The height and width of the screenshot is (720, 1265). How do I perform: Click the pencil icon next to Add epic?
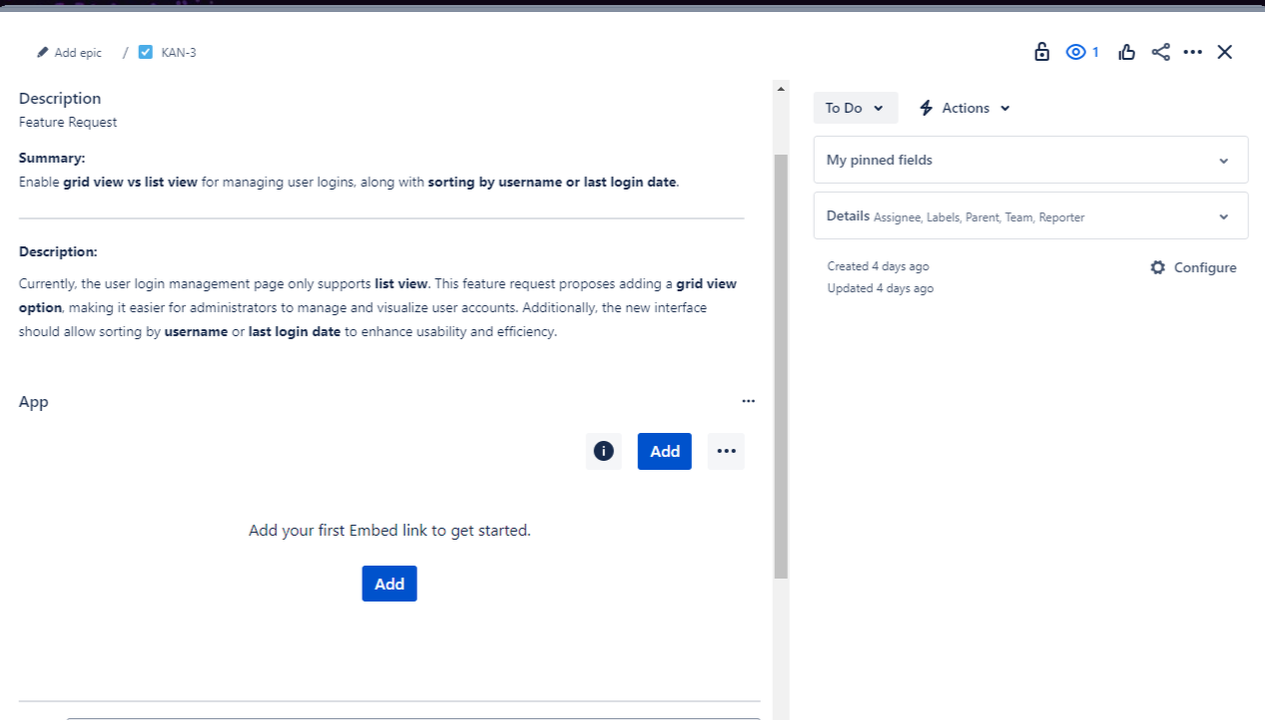coord(42,51)
